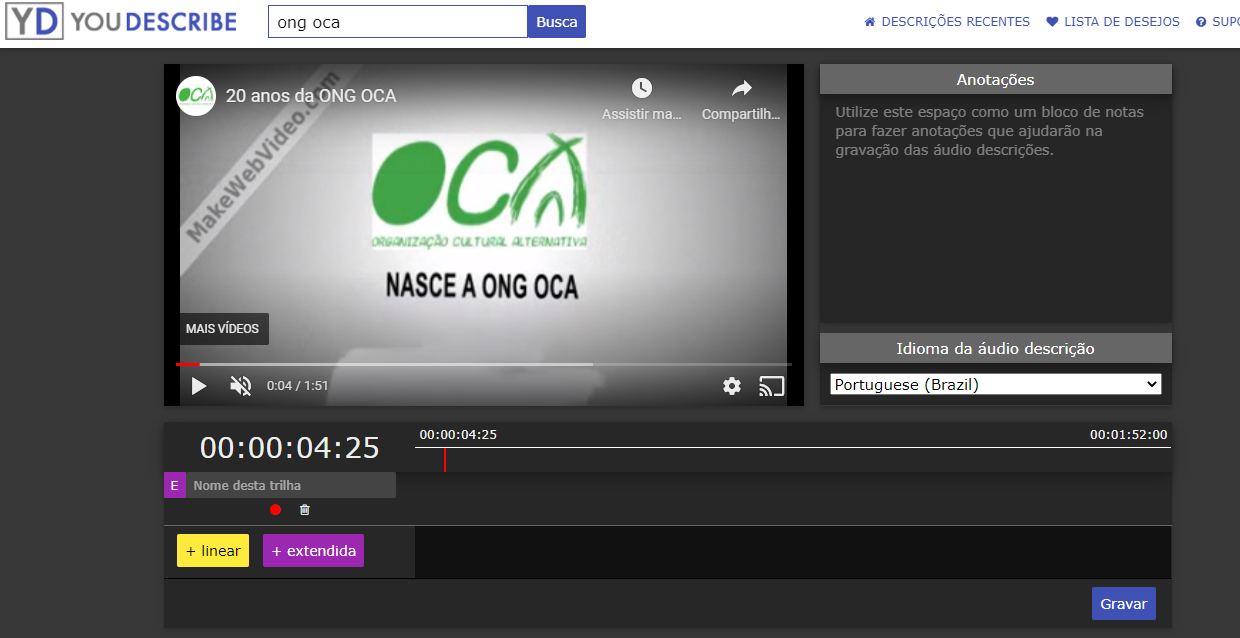The width and height of the screenshot is (1240, 638).
Task: Delete the track with the trash icon
Action: pyautogui.click(x=305, y=510)
